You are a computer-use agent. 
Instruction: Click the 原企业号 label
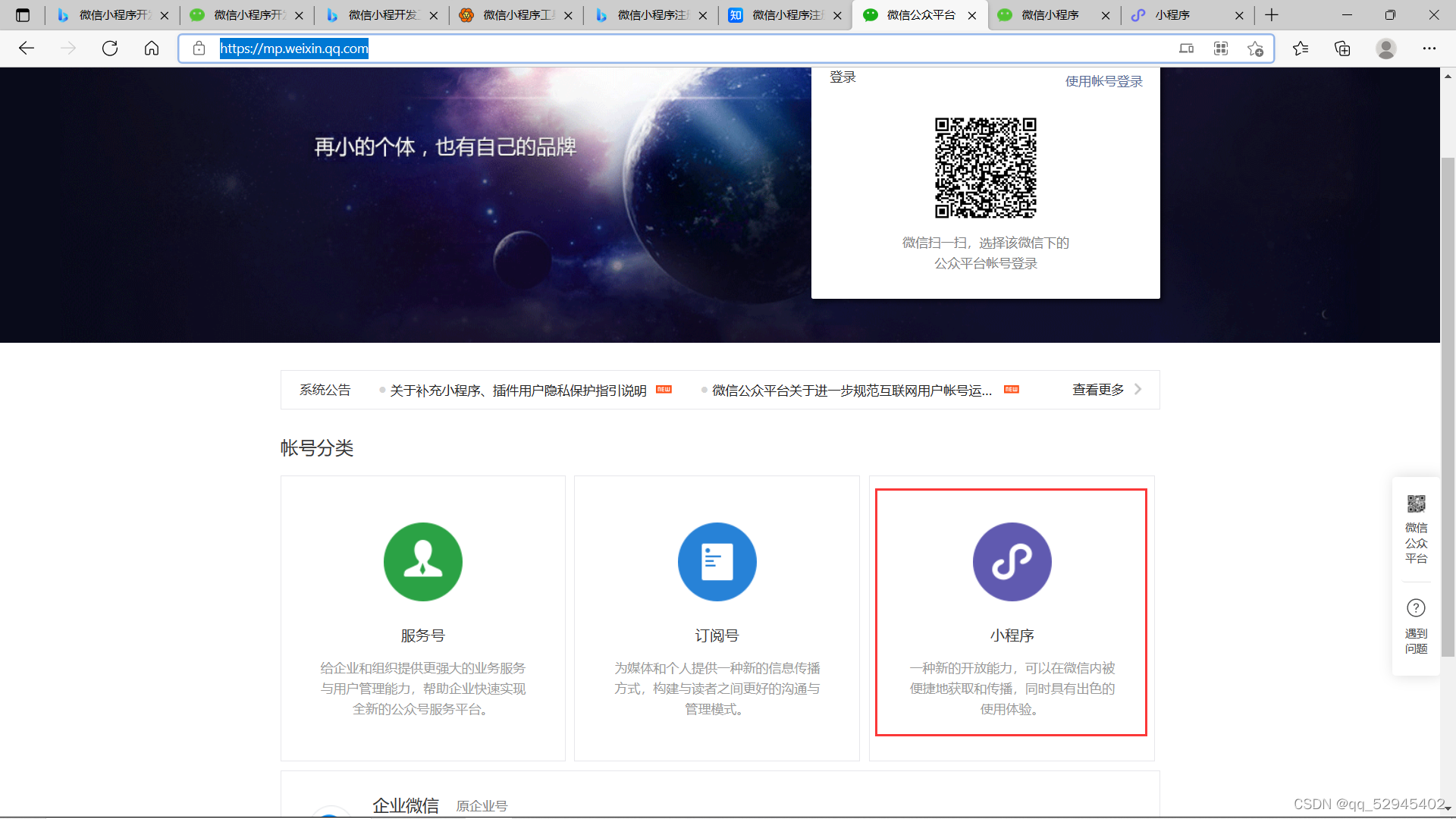(482, 806)
